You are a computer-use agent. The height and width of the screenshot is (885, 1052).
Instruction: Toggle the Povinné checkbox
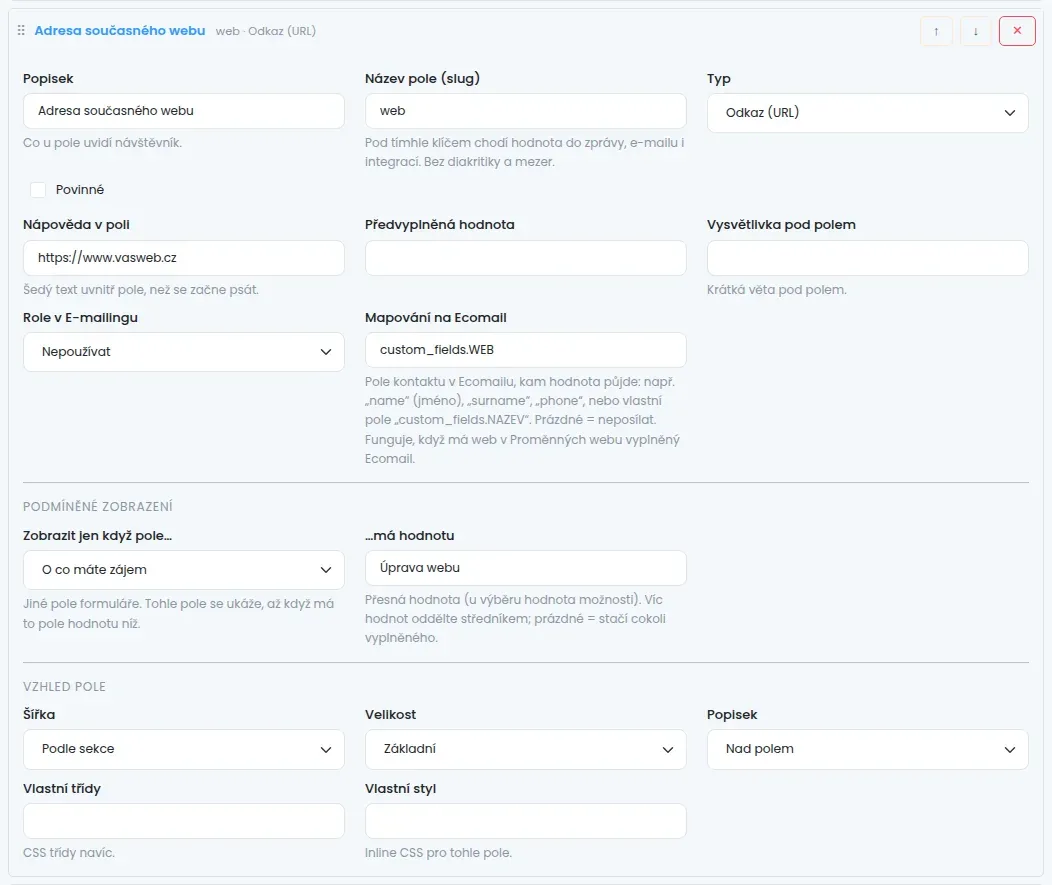(x=38, y=190)
